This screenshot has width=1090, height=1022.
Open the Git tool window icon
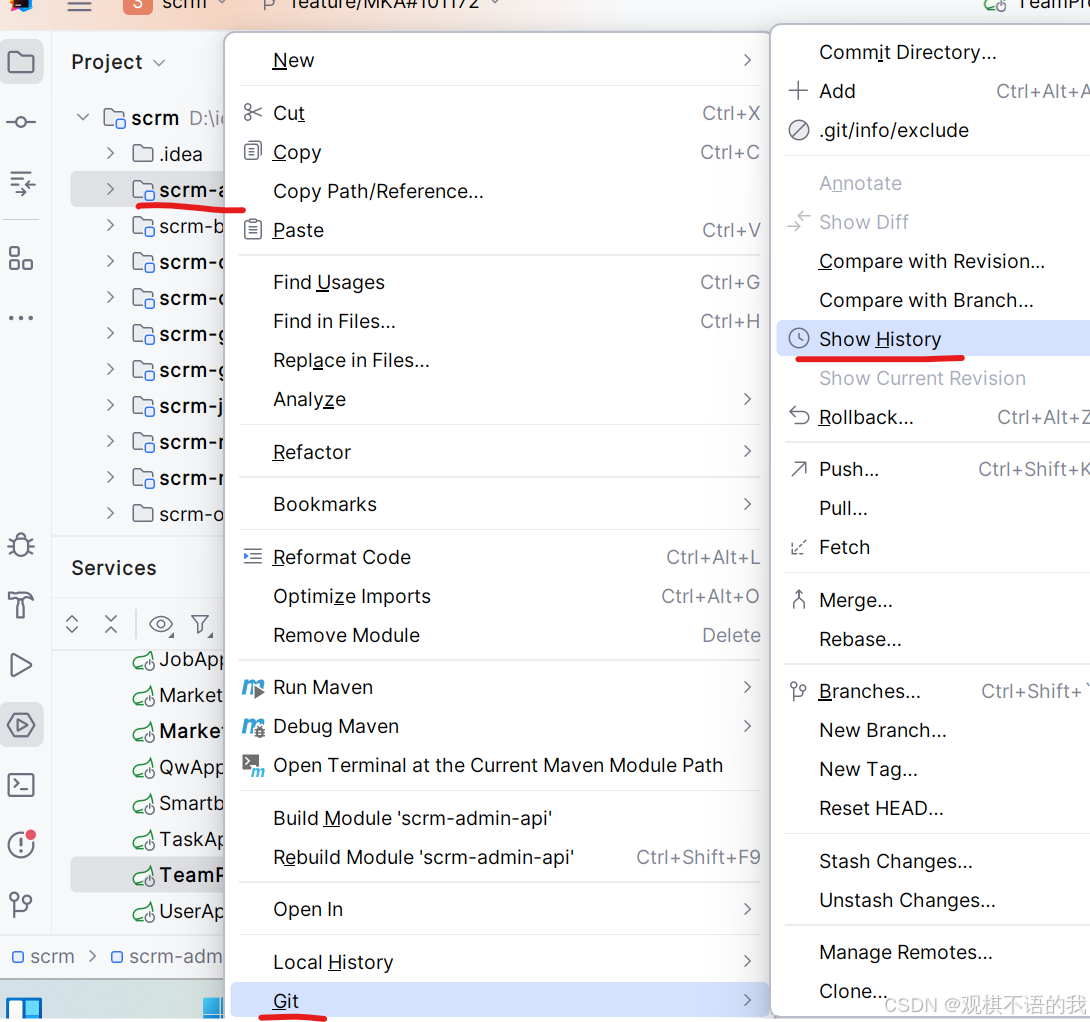click(21, 904)
